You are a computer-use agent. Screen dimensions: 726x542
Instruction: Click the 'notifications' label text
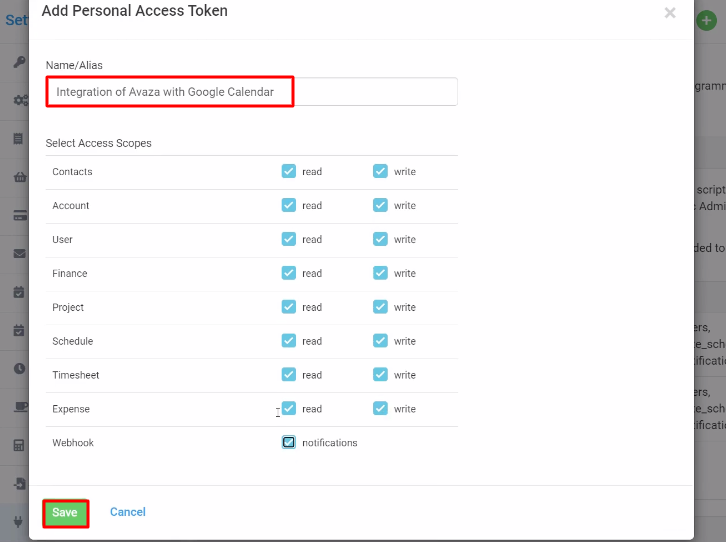pyautogui.click(x=330, y=443)
